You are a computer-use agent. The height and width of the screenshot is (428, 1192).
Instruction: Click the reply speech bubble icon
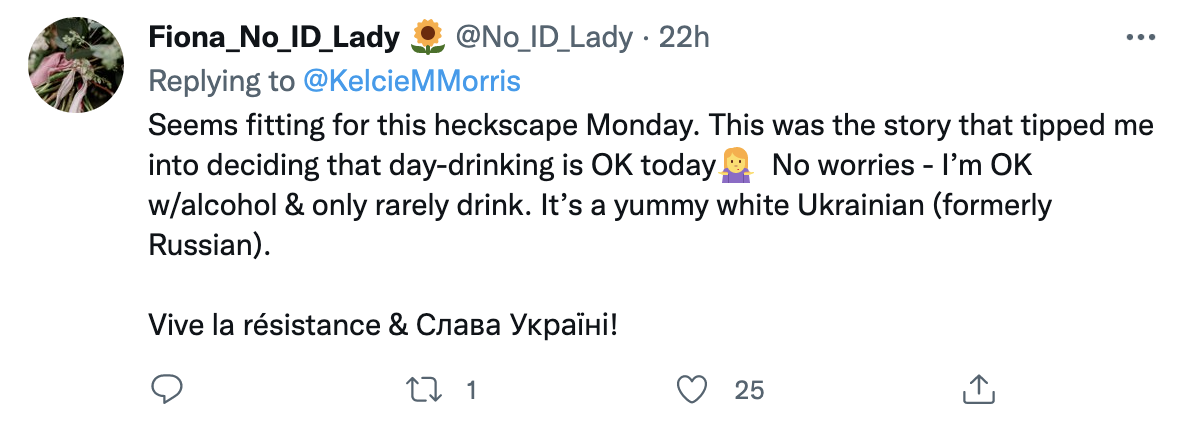[x=164, y=390]
